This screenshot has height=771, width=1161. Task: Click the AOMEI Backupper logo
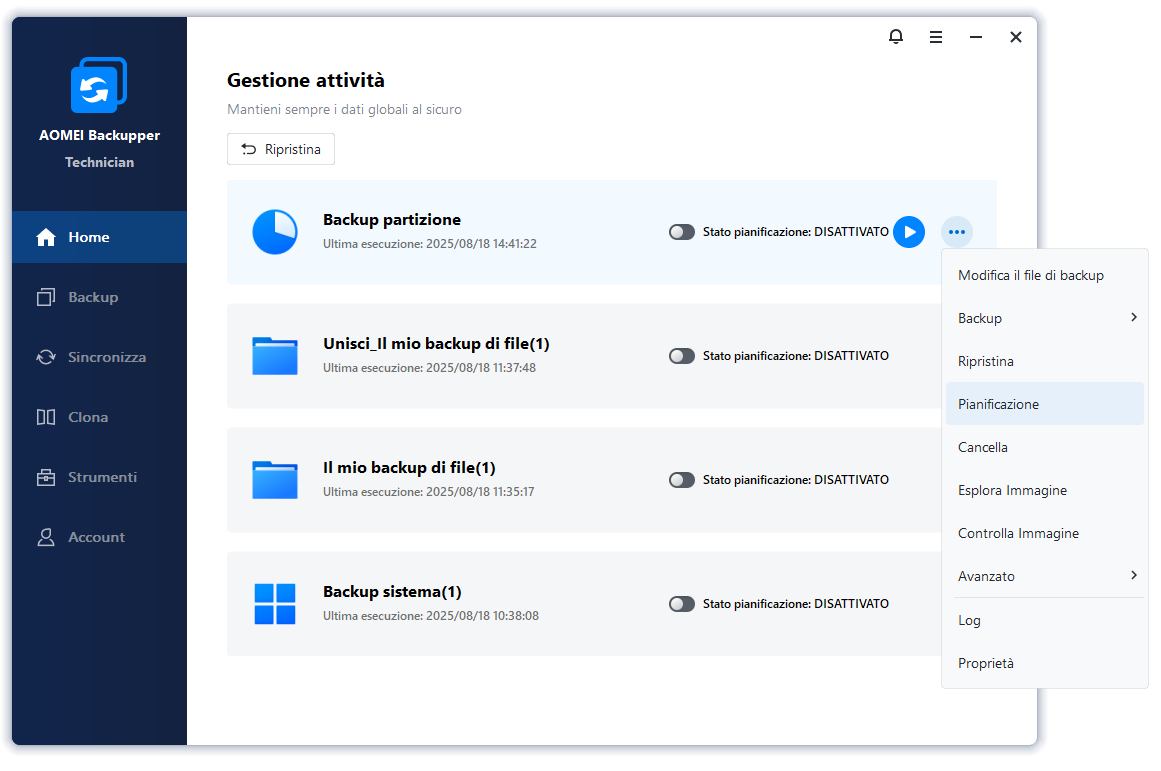point(99,85)
